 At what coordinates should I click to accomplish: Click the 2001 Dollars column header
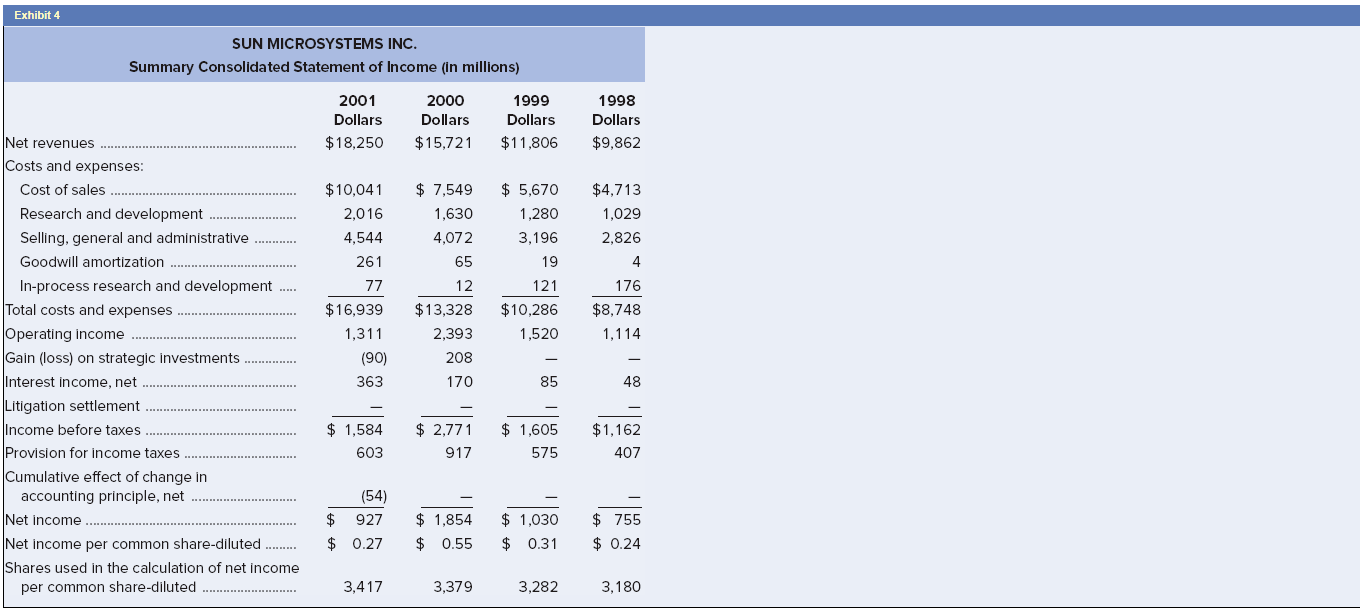tap(357, 110)
